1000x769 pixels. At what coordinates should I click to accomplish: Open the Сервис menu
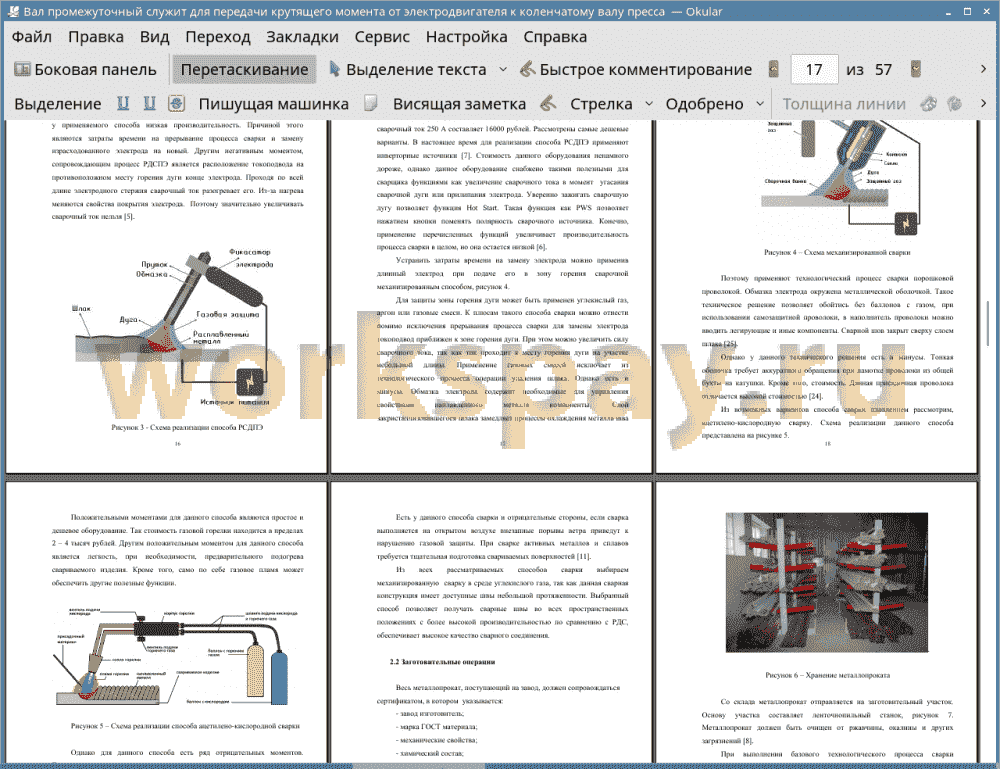tap(382, 36)
